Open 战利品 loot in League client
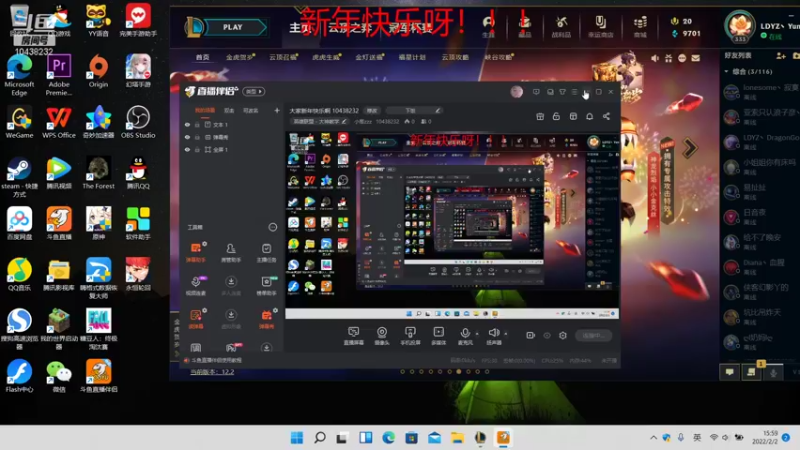 point(561,27)
